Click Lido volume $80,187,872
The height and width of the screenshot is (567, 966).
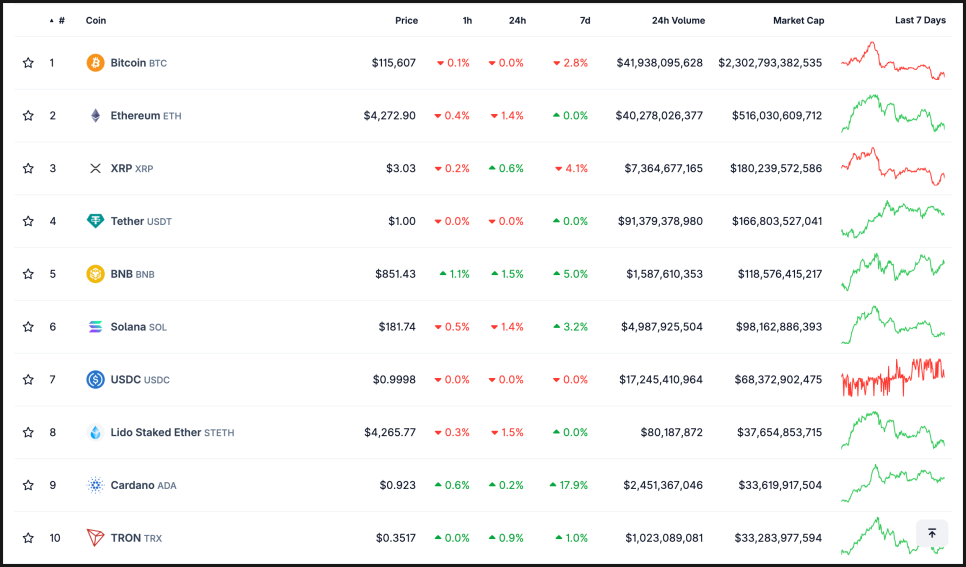tap(672, 433)
